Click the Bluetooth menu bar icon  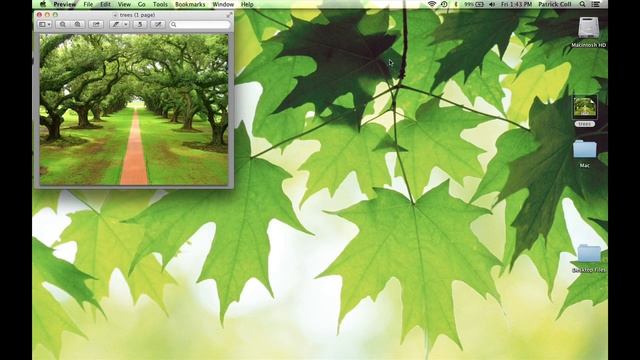[456, 4]
